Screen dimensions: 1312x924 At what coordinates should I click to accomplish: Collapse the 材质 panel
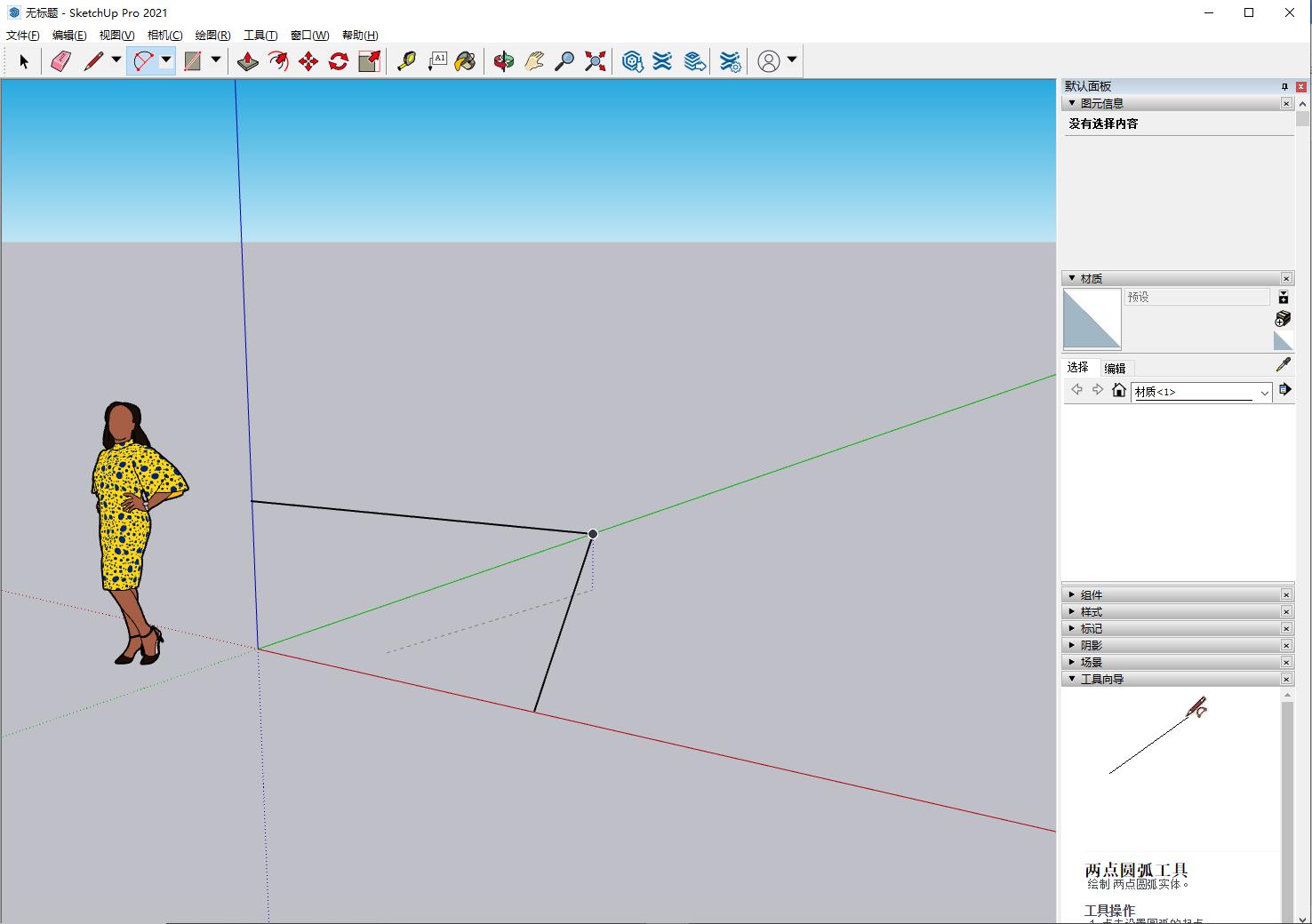1072,278
